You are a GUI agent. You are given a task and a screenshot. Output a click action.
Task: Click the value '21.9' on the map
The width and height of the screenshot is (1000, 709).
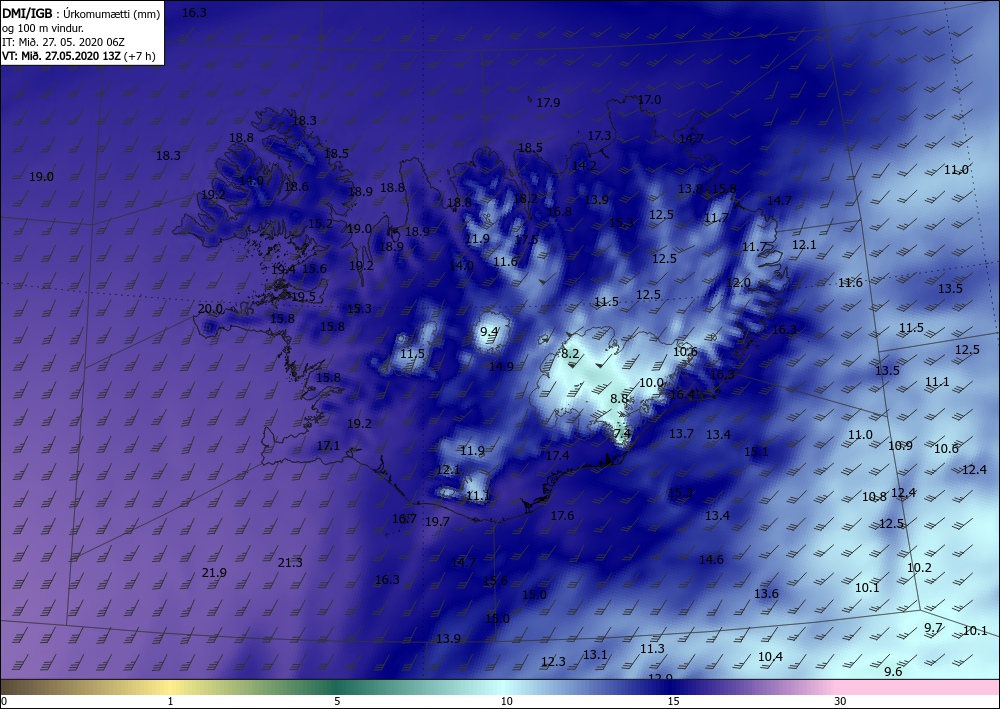[214, 573]
